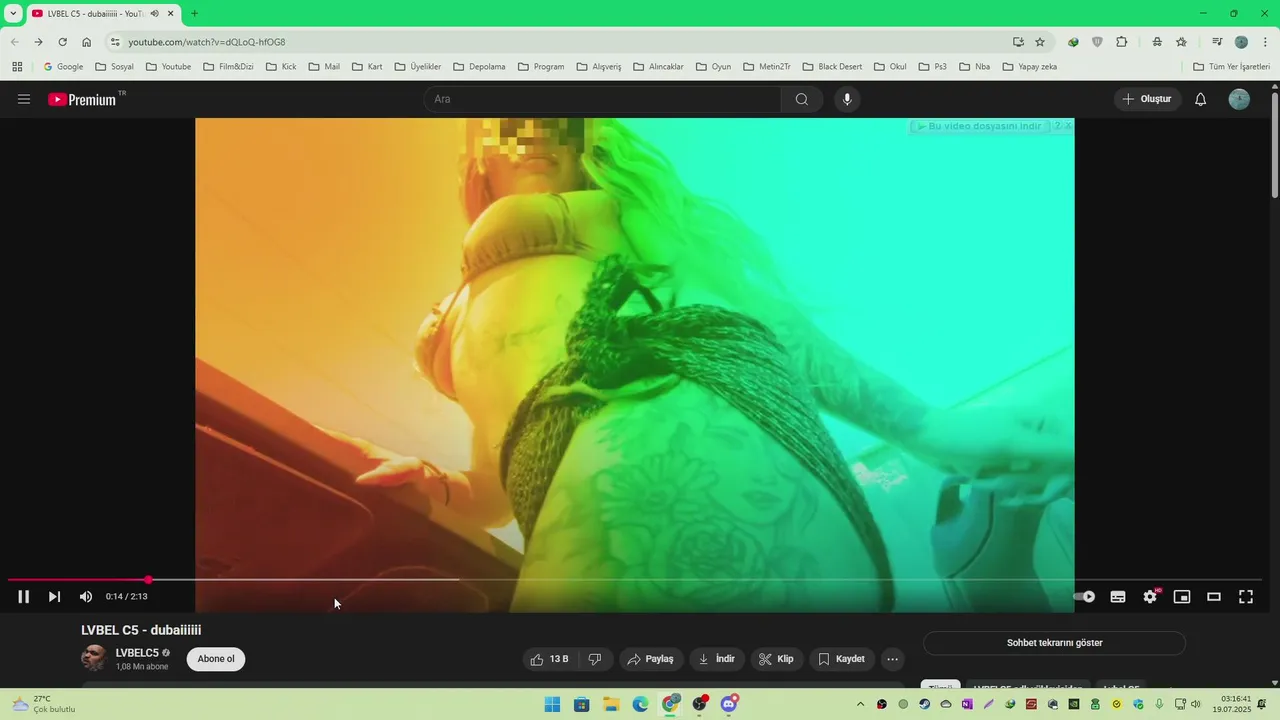Dislike the video

595,659
